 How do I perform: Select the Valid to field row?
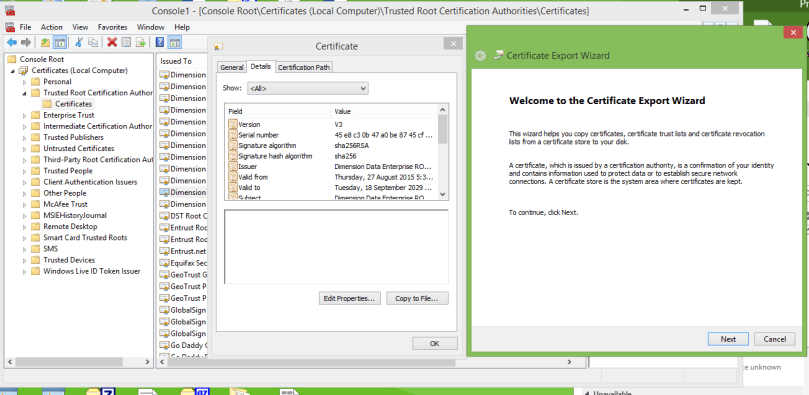[332, 188]
